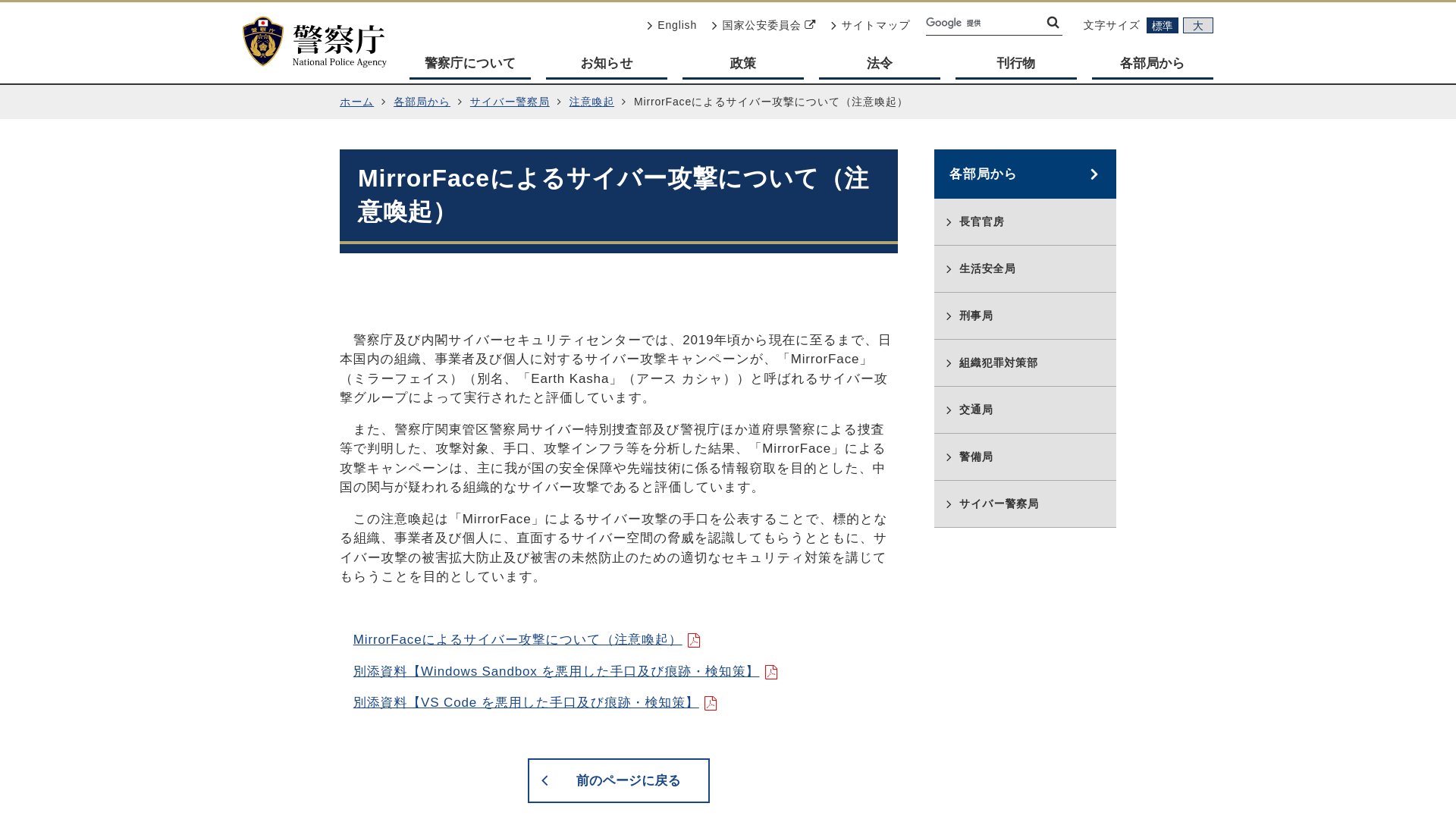Open sidebar header 各部局から
This screenshot has width=1456, height=819.
(x=1025, y=174)
